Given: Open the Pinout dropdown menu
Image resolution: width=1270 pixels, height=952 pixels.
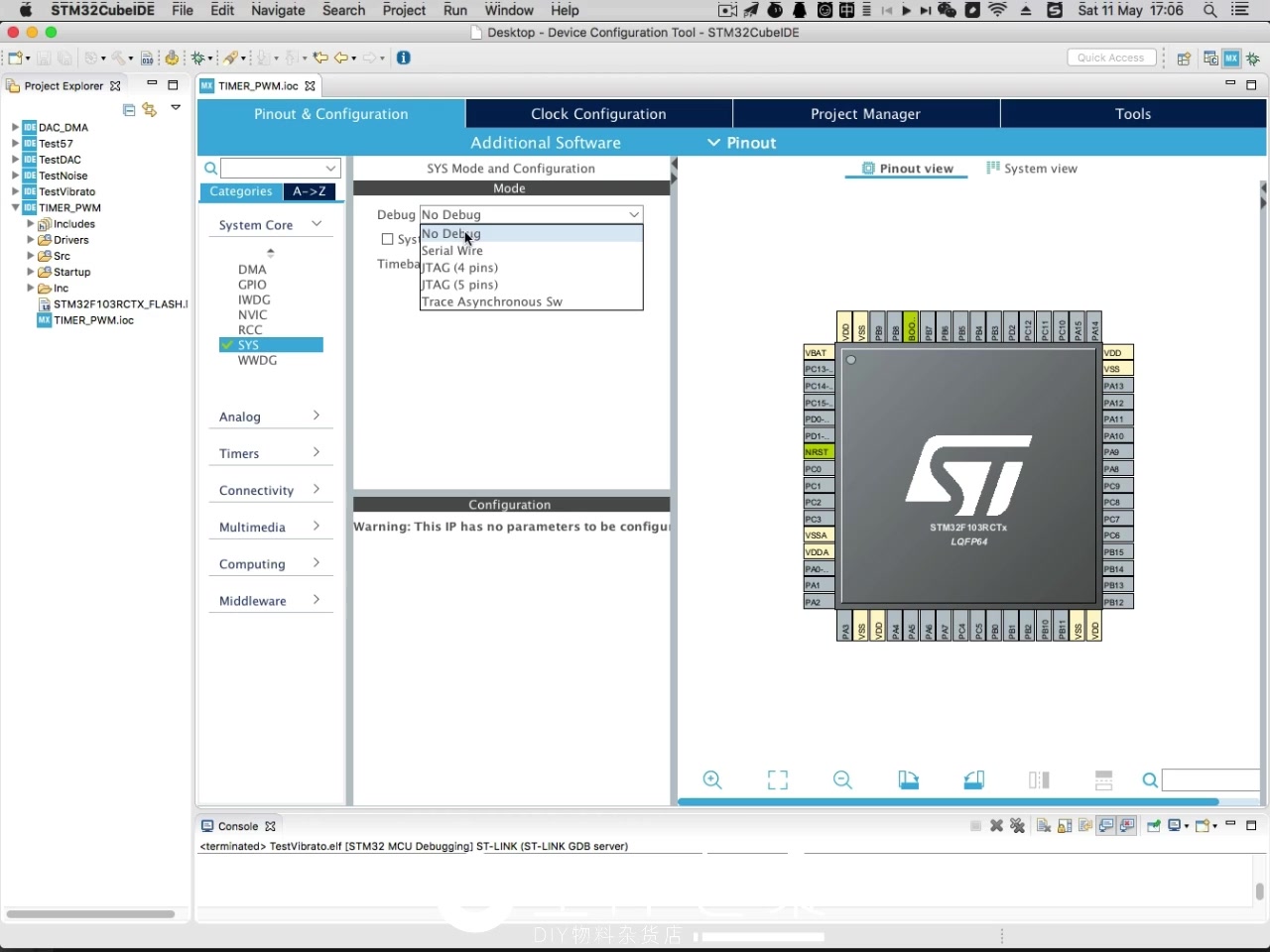Looking at the screenshot, I should point(741,143).
